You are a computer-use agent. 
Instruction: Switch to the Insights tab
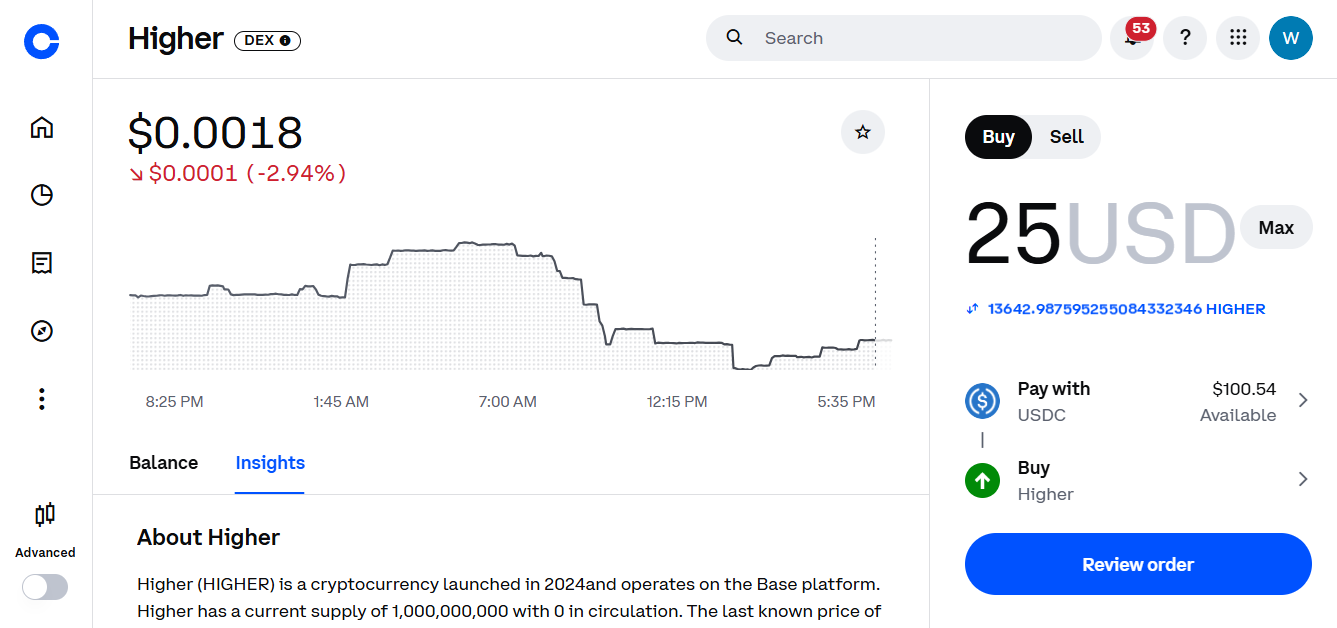click(x=270, y=463)
